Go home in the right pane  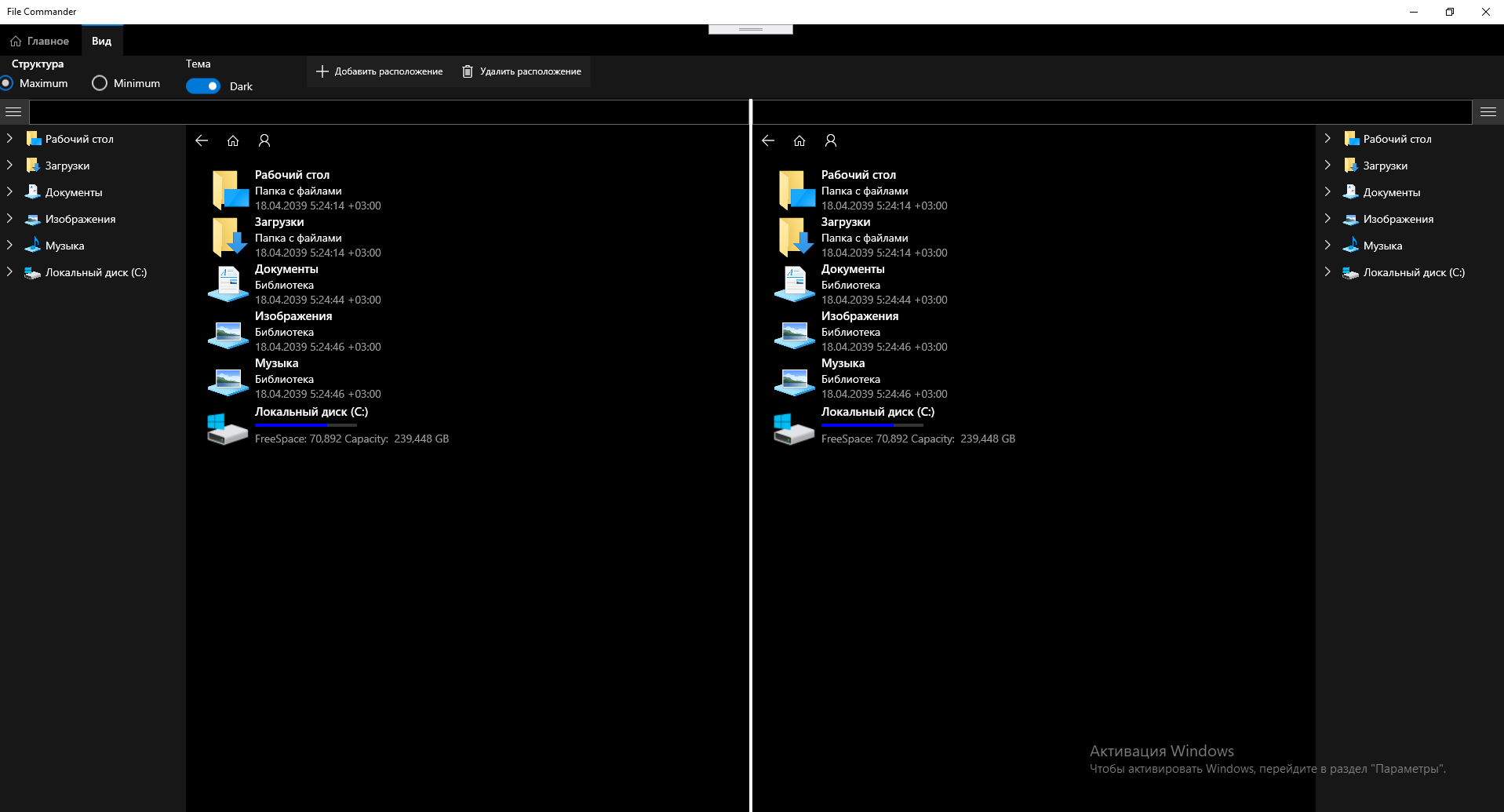coord(799,140)
